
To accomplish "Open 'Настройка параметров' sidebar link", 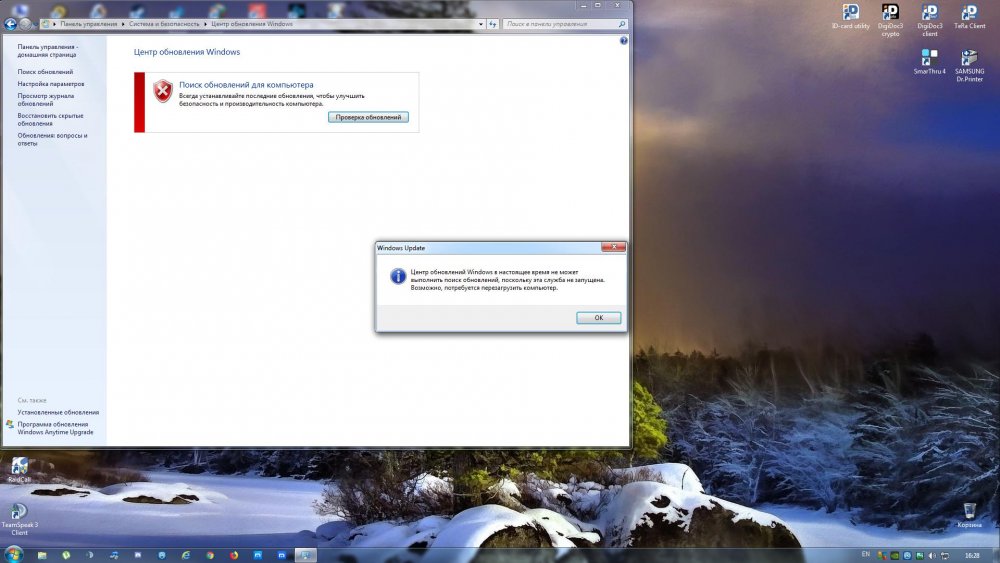I will pos(51,84).
